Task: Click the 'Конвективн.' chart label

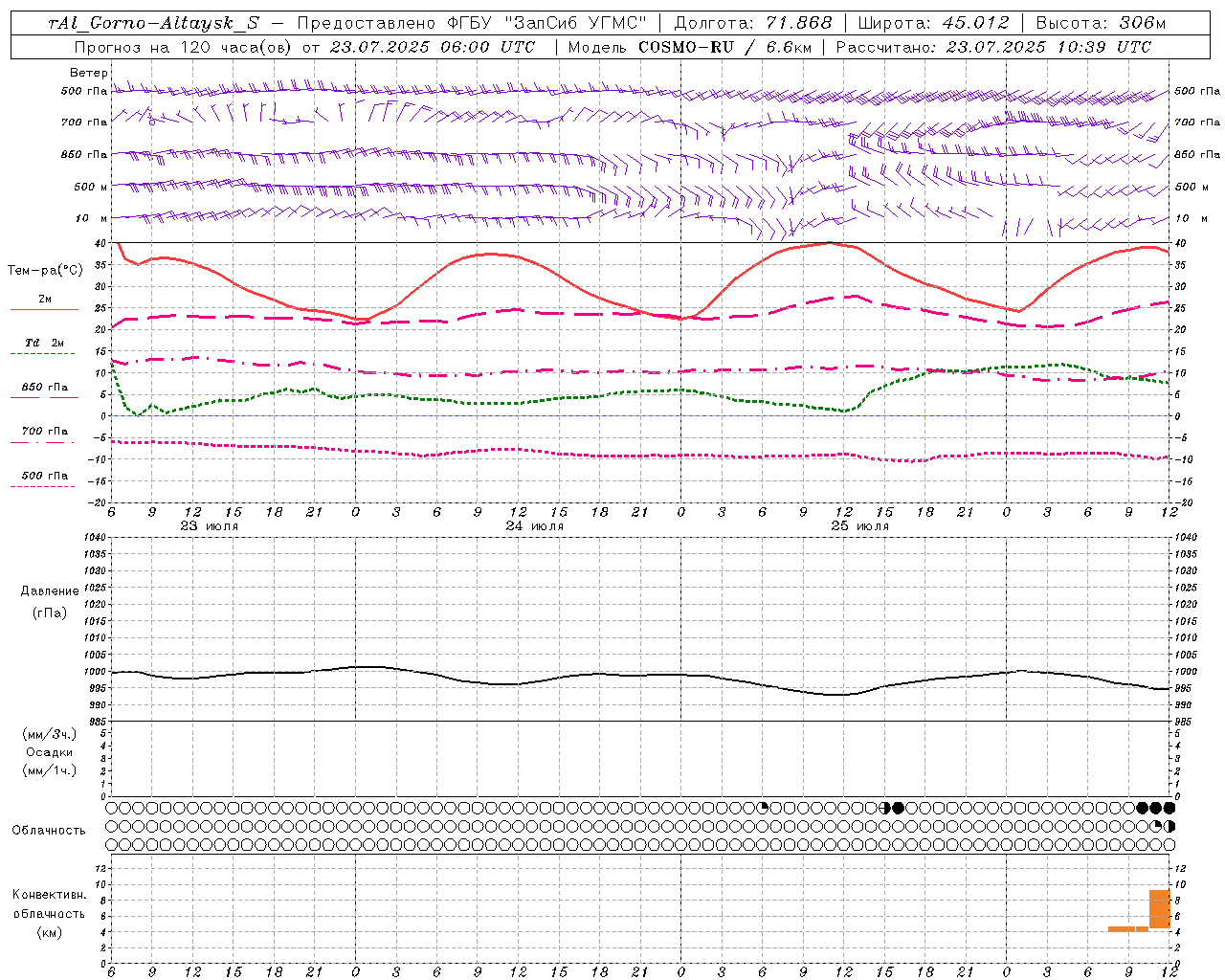Action: pos(49,895)
